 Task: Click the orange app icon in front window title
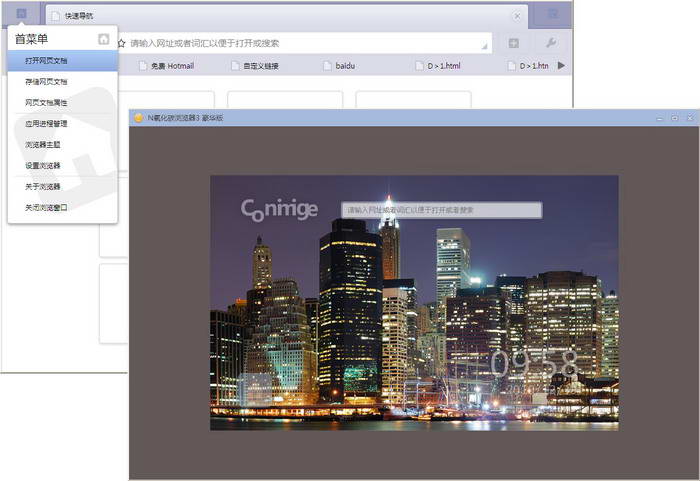pyautogui.click(x=138, y=118)
